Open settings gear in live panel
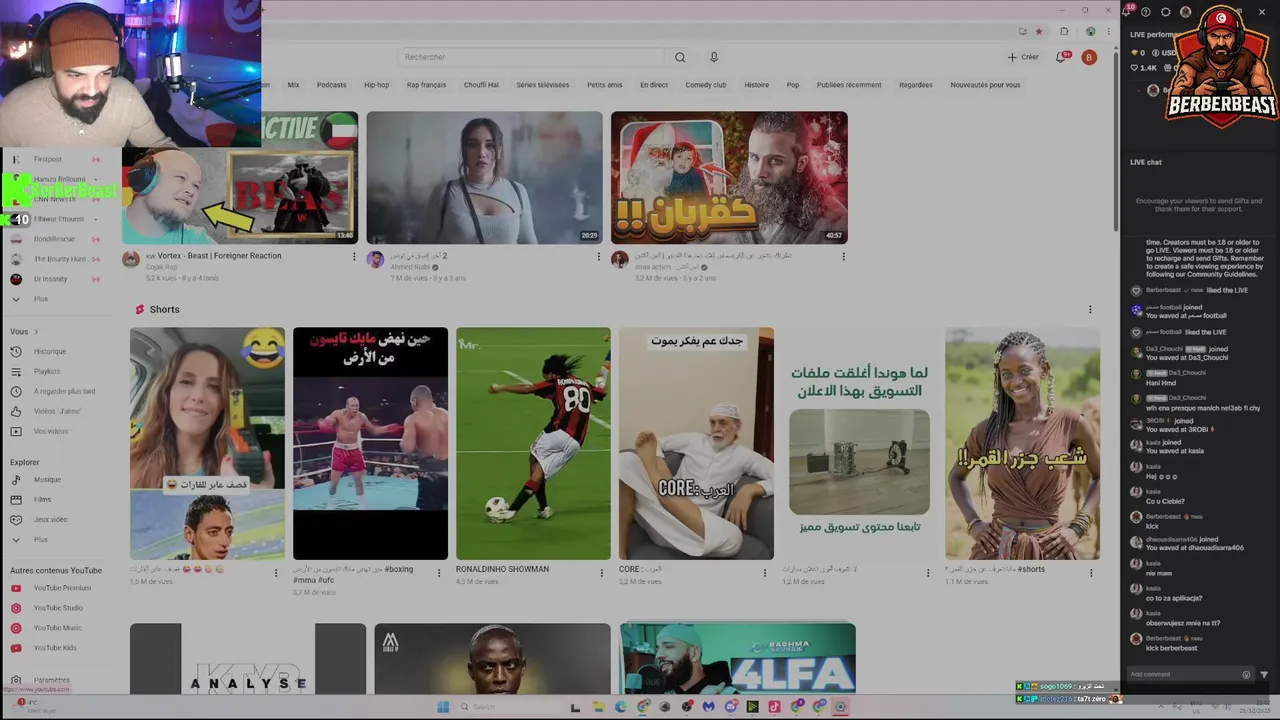Viewport: 1280px width, 720px height. 1165,12
